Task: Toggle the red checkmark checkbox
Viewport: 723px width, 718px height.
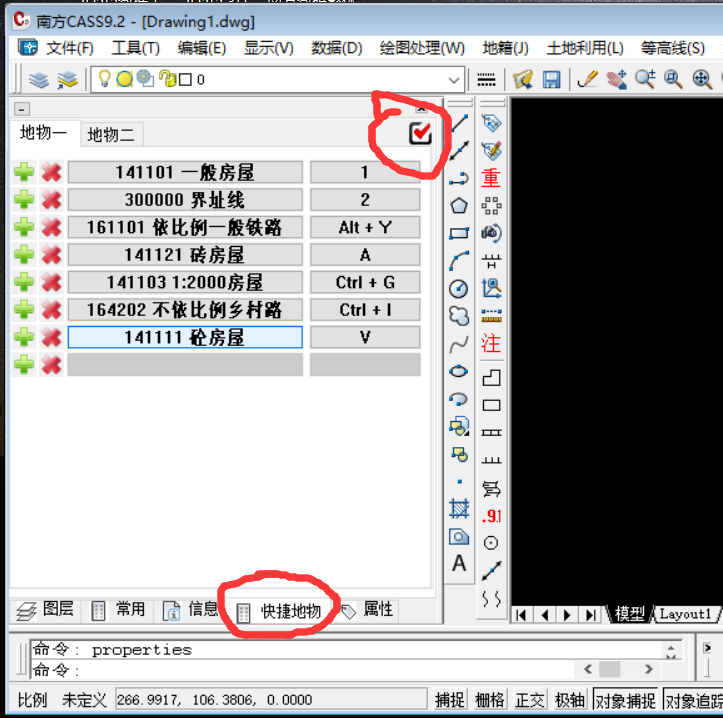Action: (420, 134)
